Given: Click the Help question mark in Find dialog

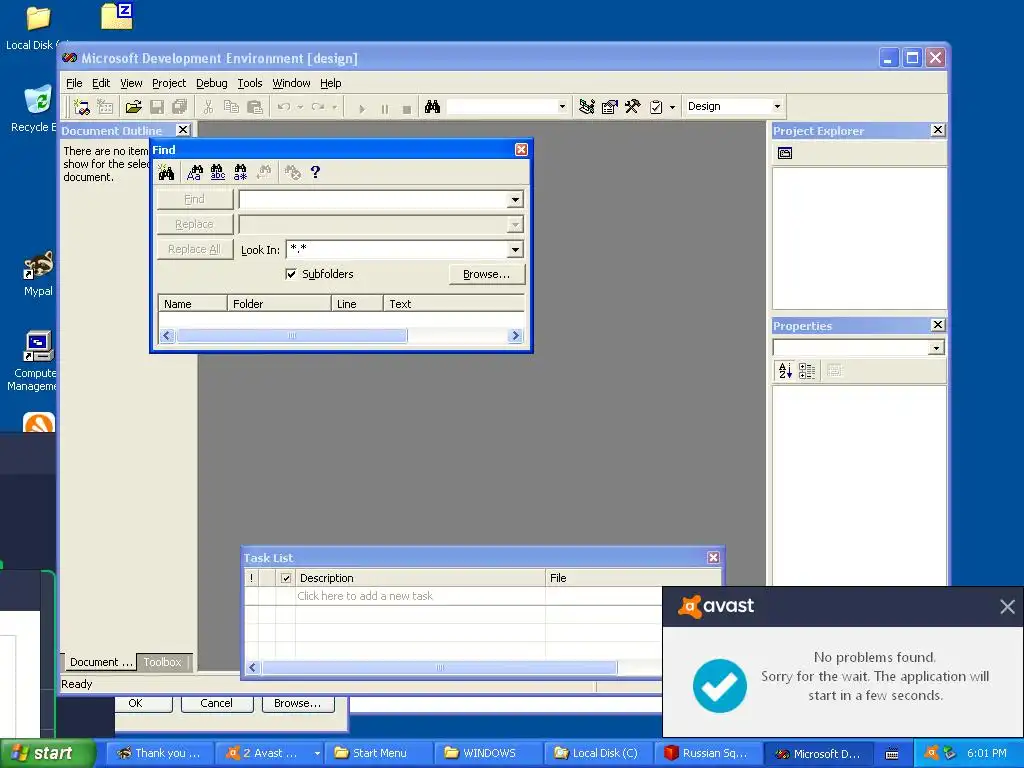Looking at the screenshot, I should pyautogui.click(x=315, y=172).
